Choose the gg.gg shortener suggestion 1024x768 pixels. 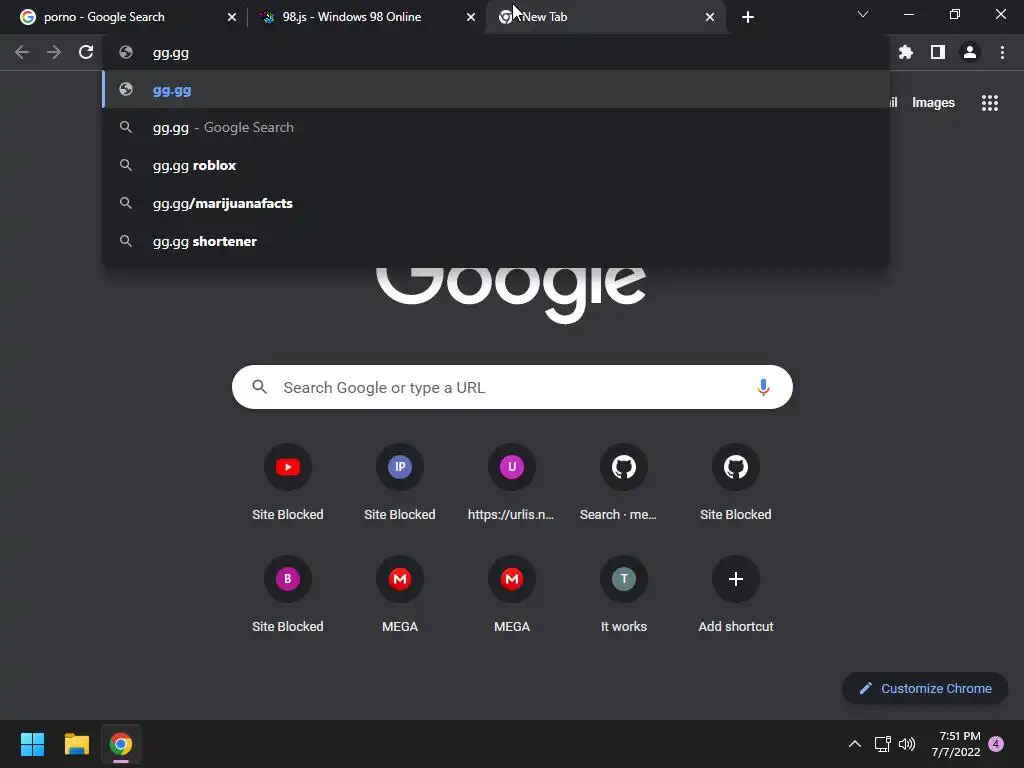496,241
